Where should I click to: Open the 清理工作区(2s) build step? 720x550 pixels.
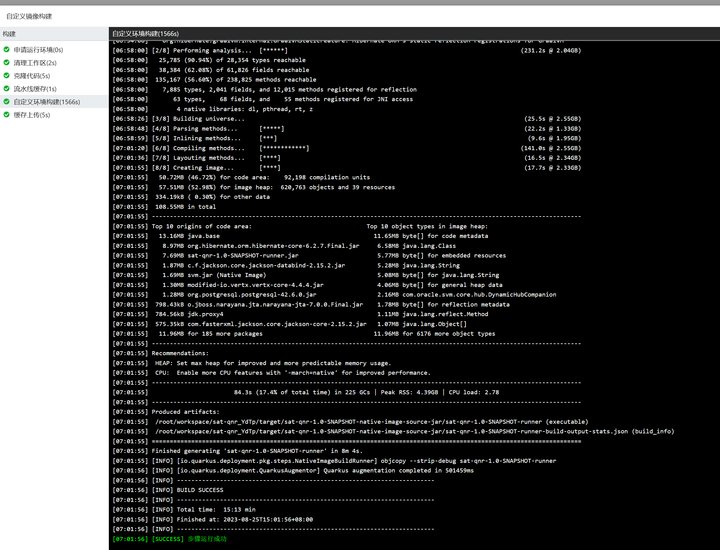click(35, 62)
